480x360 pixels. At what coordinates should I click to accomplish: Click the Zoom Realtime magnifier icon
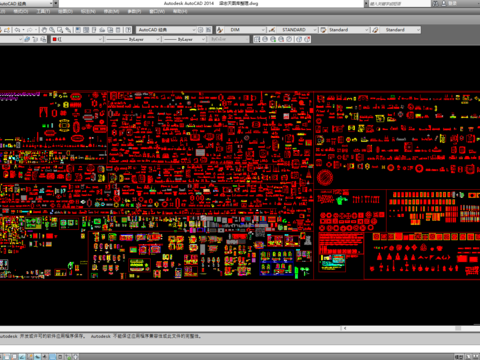point(52,30)
